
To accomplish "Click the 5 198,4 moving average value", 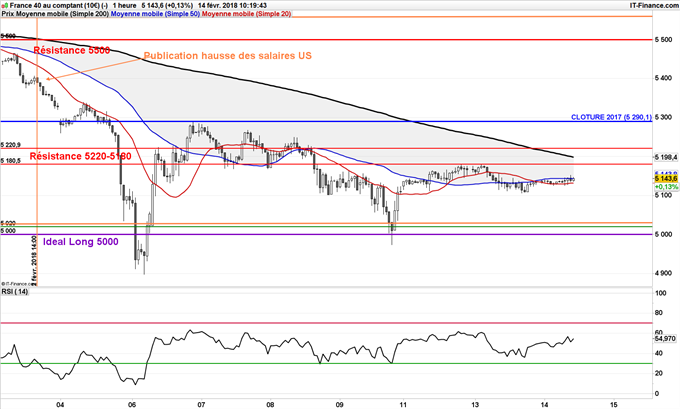I will tap(666, 156).
